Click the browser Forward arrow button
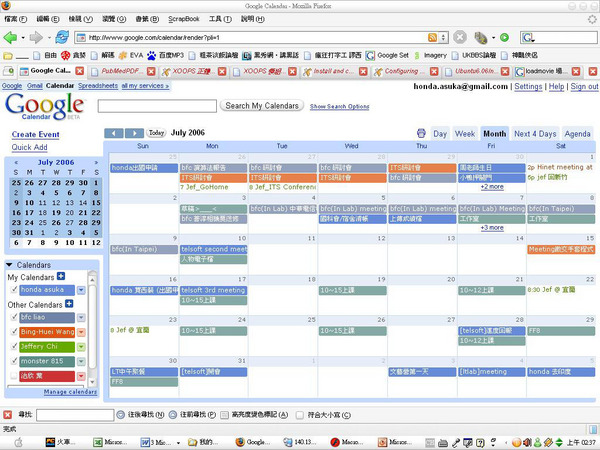Viewport: 600px width, 450px height. point(36,38)
